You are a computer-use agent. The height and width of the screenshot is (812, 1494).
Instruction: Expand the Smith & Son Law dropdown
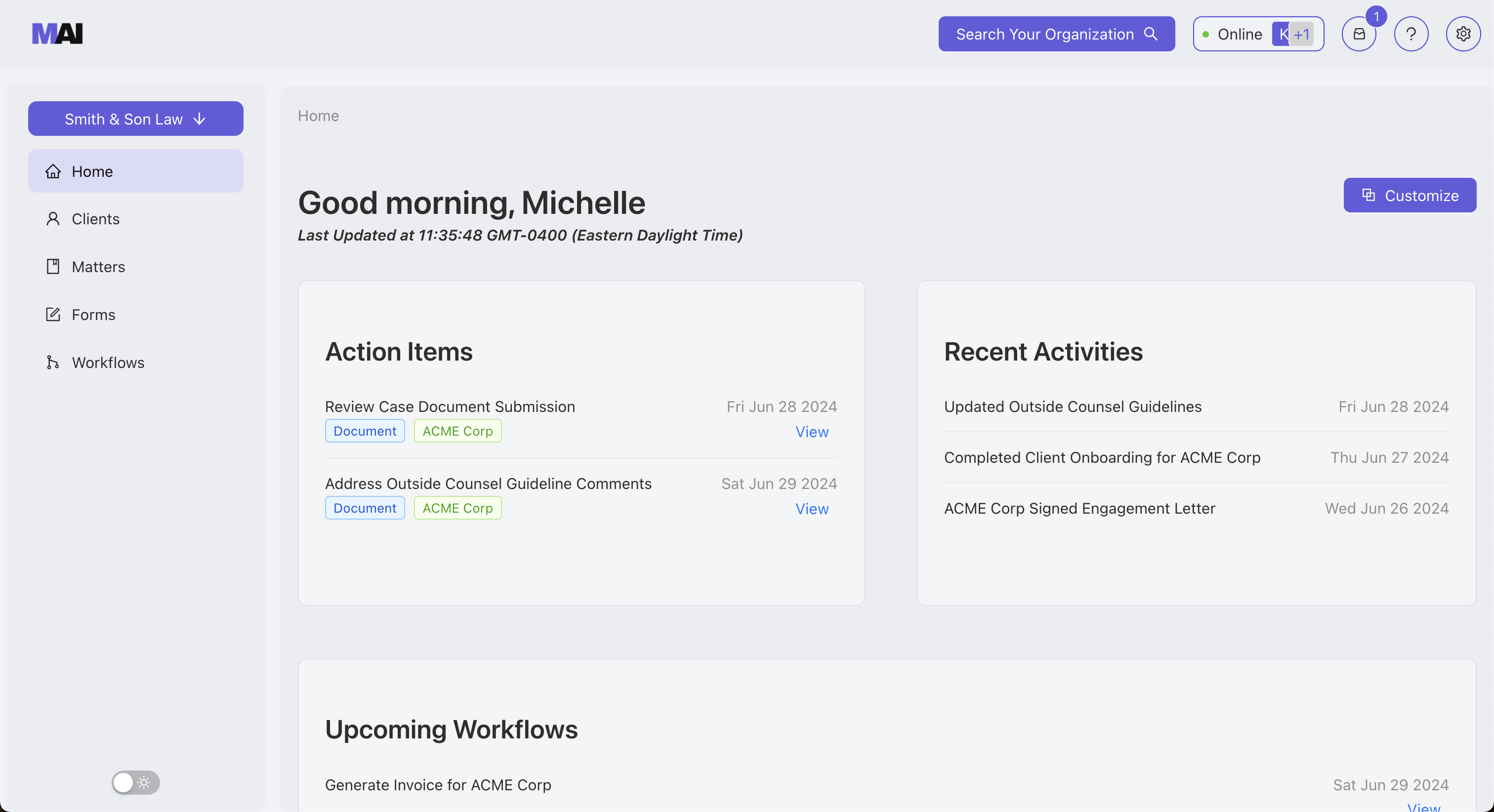coord(136,119)
